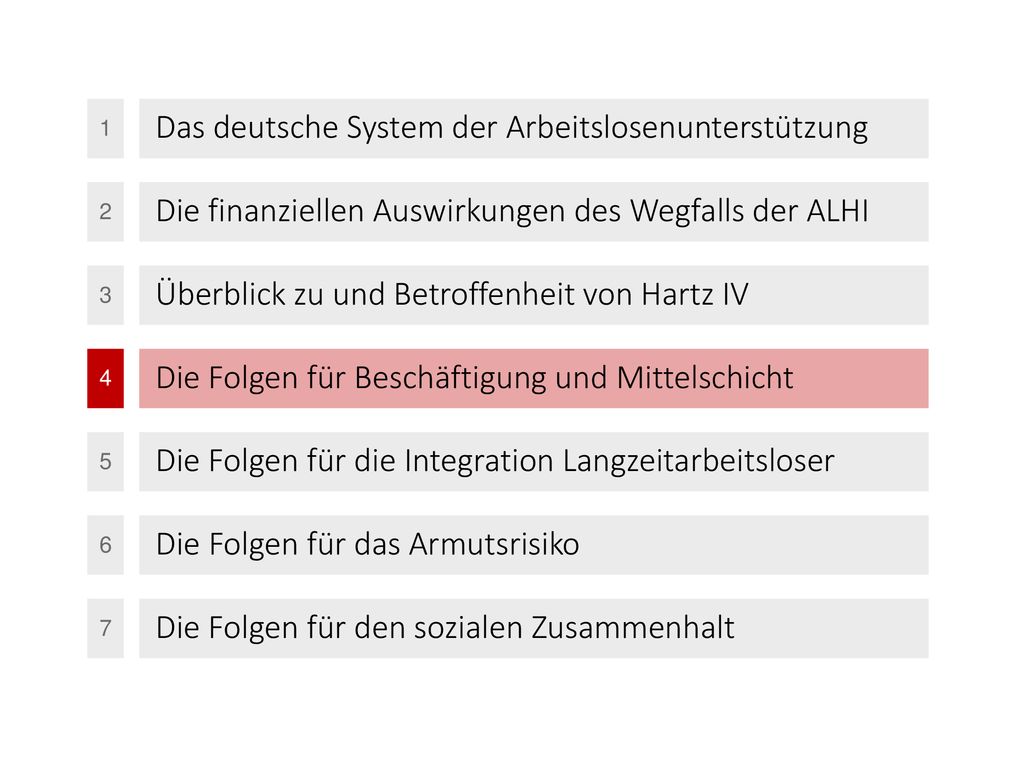
Task: Select the number 5 box
Action: pyautogui.click(x=105, y=462)
